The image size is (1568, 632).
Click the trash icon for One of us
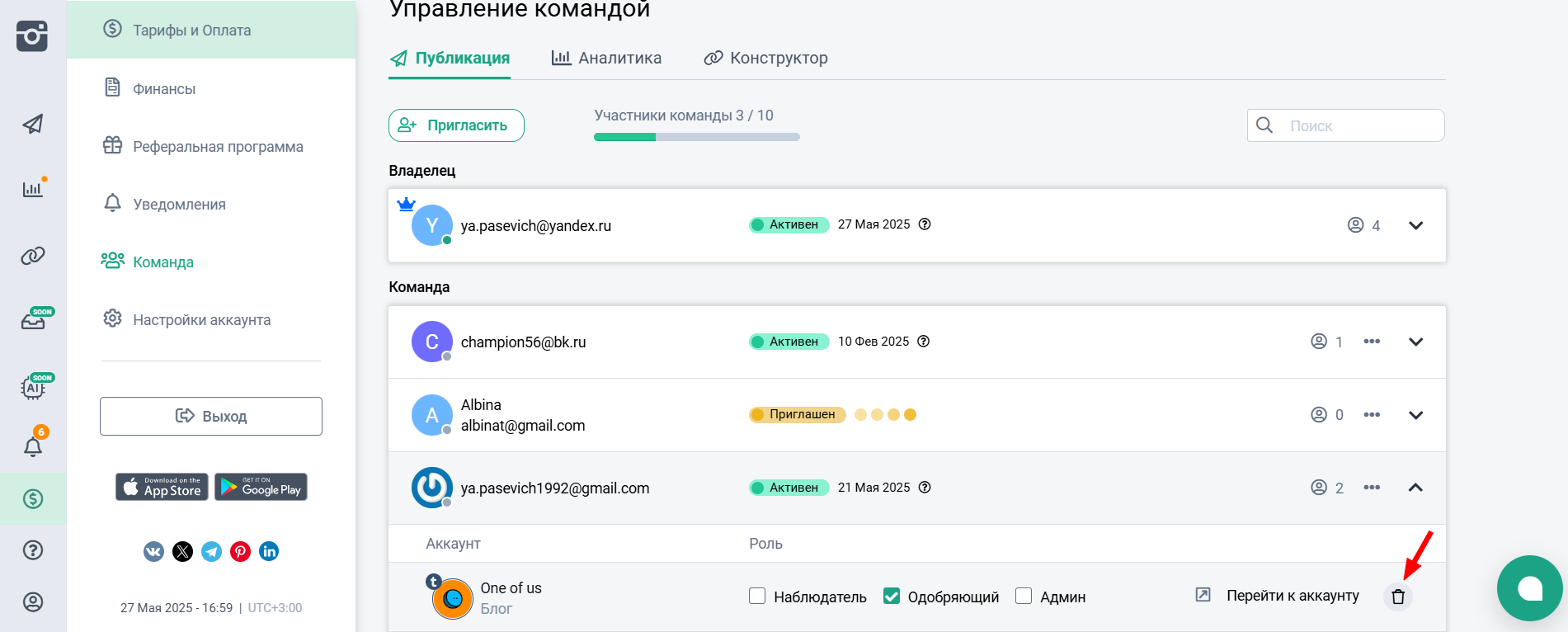(x=1397, y=597)
